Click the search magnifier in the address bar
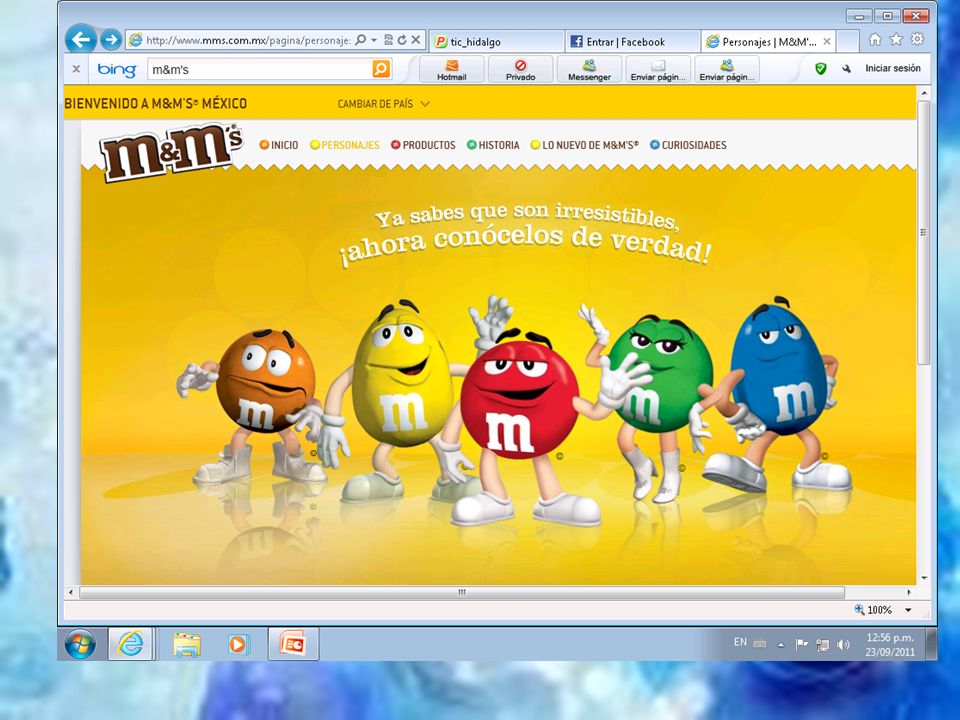This screenshot has width=960, height=720. click(x=361, y=40)
